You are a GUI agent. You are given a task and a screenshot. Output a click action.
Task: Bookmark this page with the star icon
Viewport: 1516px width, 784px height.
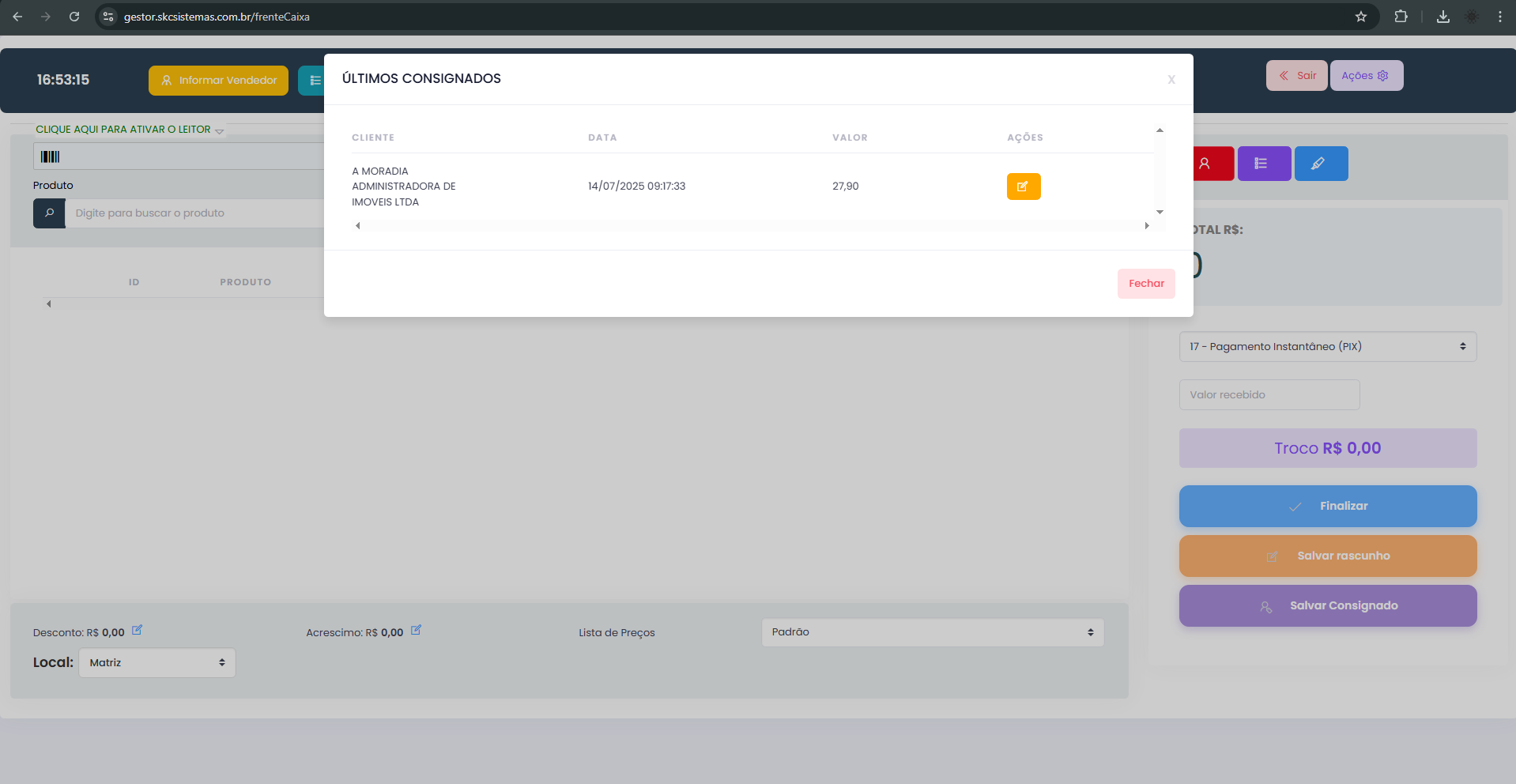pos(1360,17)
